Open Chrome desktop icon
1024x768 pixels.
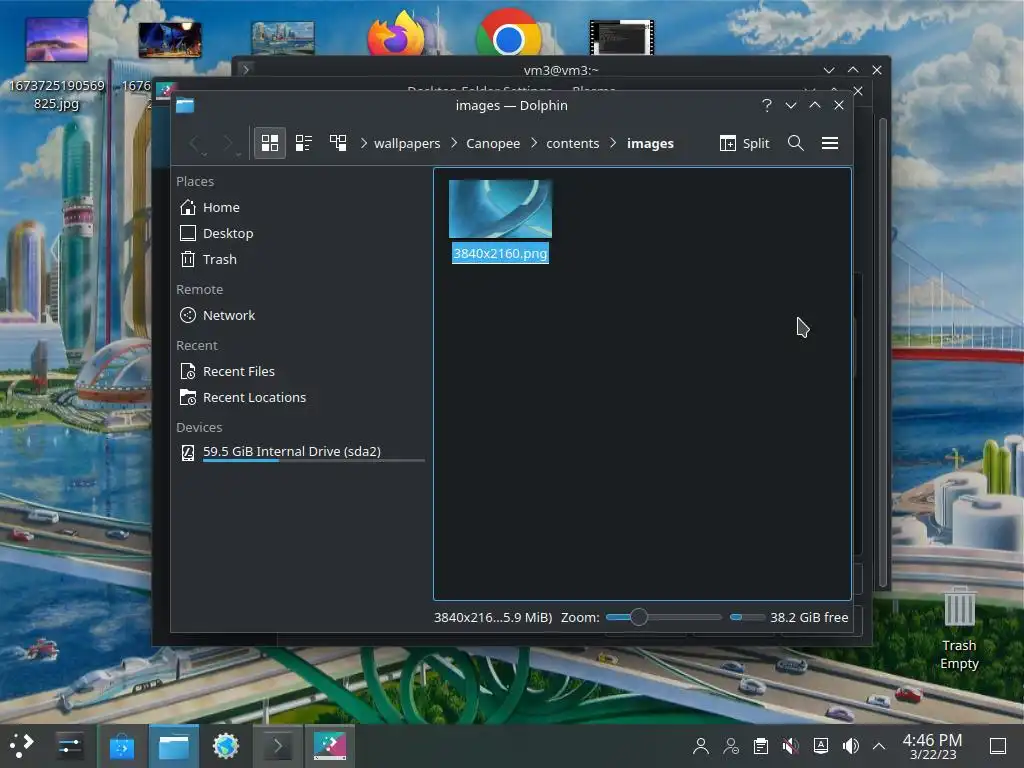(x=509, y=33)
